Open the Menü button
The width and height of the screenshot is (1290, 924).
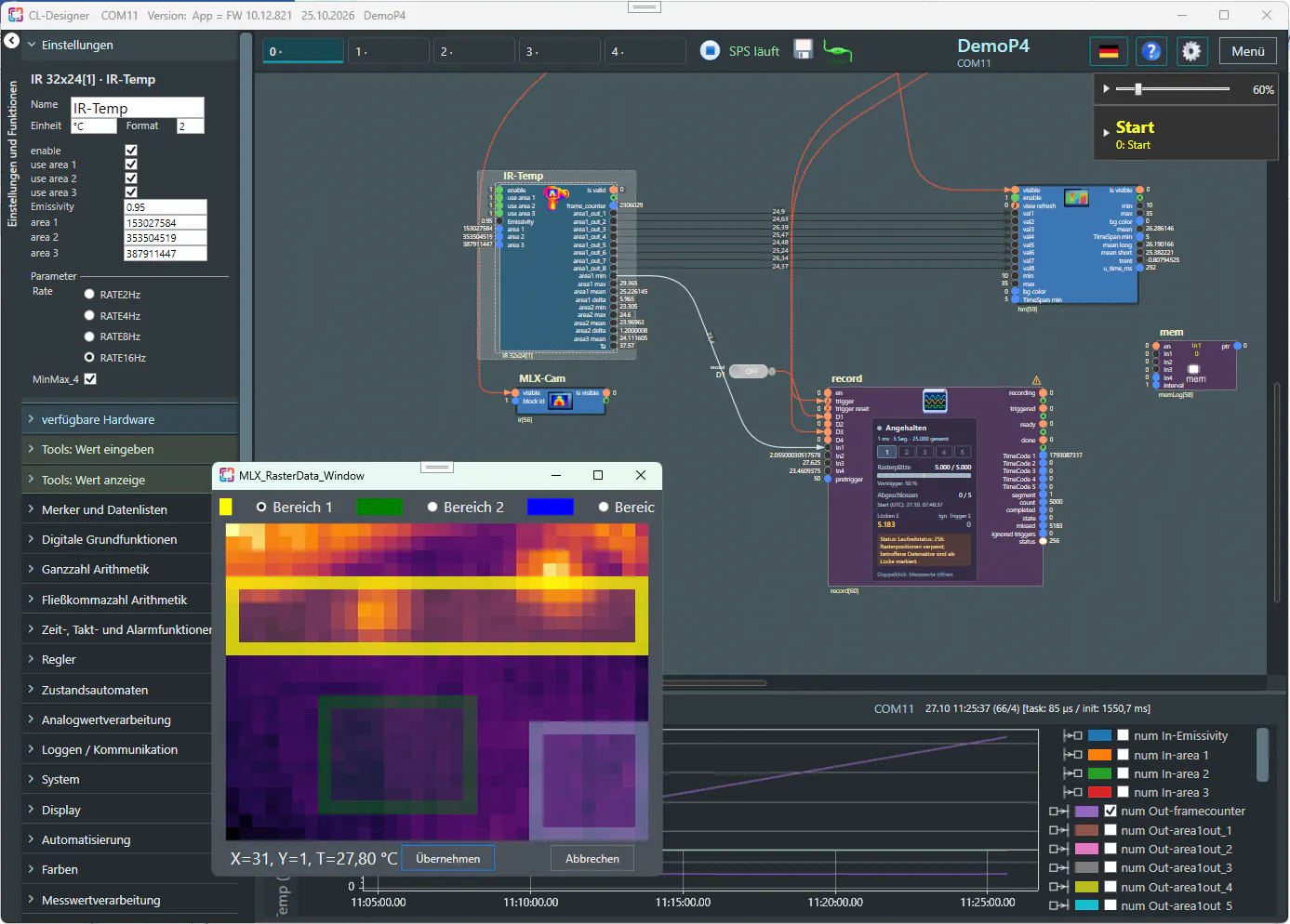pyautogui.click(x=1248, y=51)
